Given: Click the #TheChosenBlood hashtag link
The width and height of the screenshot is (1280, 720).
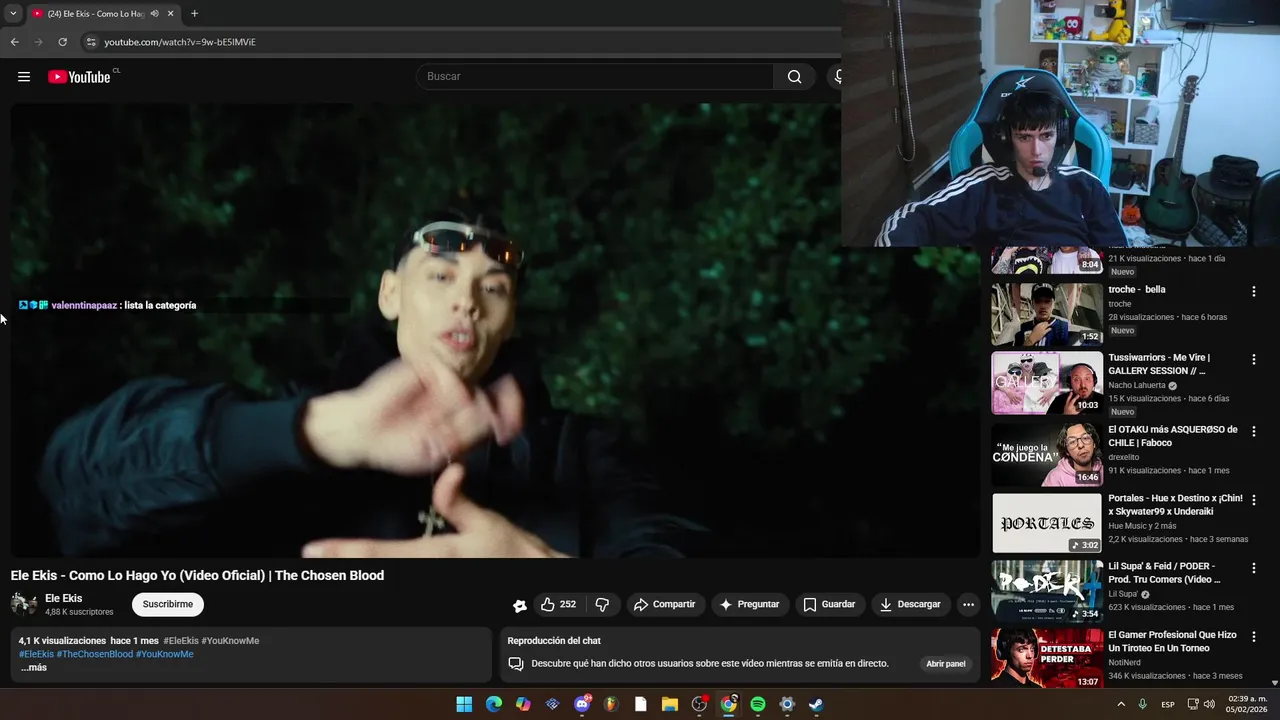Looking at the screenshot, I should [x=95, y=654].
